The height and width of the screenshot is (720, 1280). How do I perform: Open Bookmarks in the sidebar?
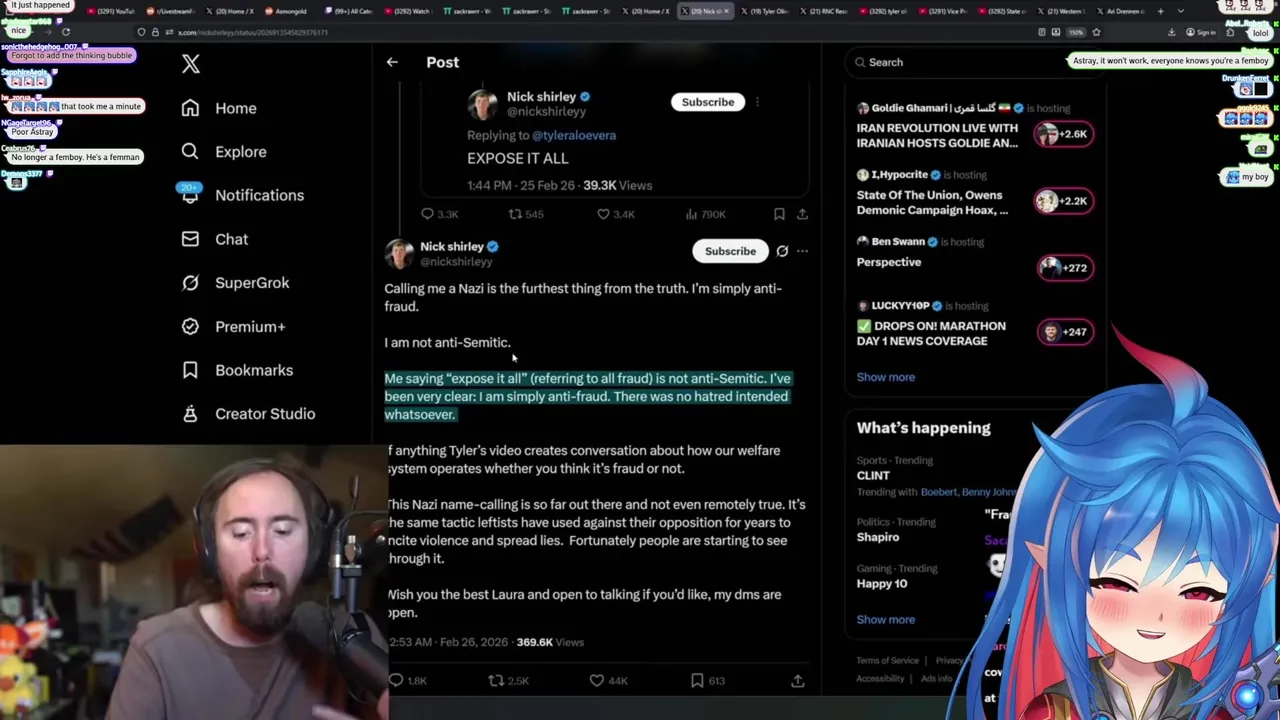coord(237,370)
